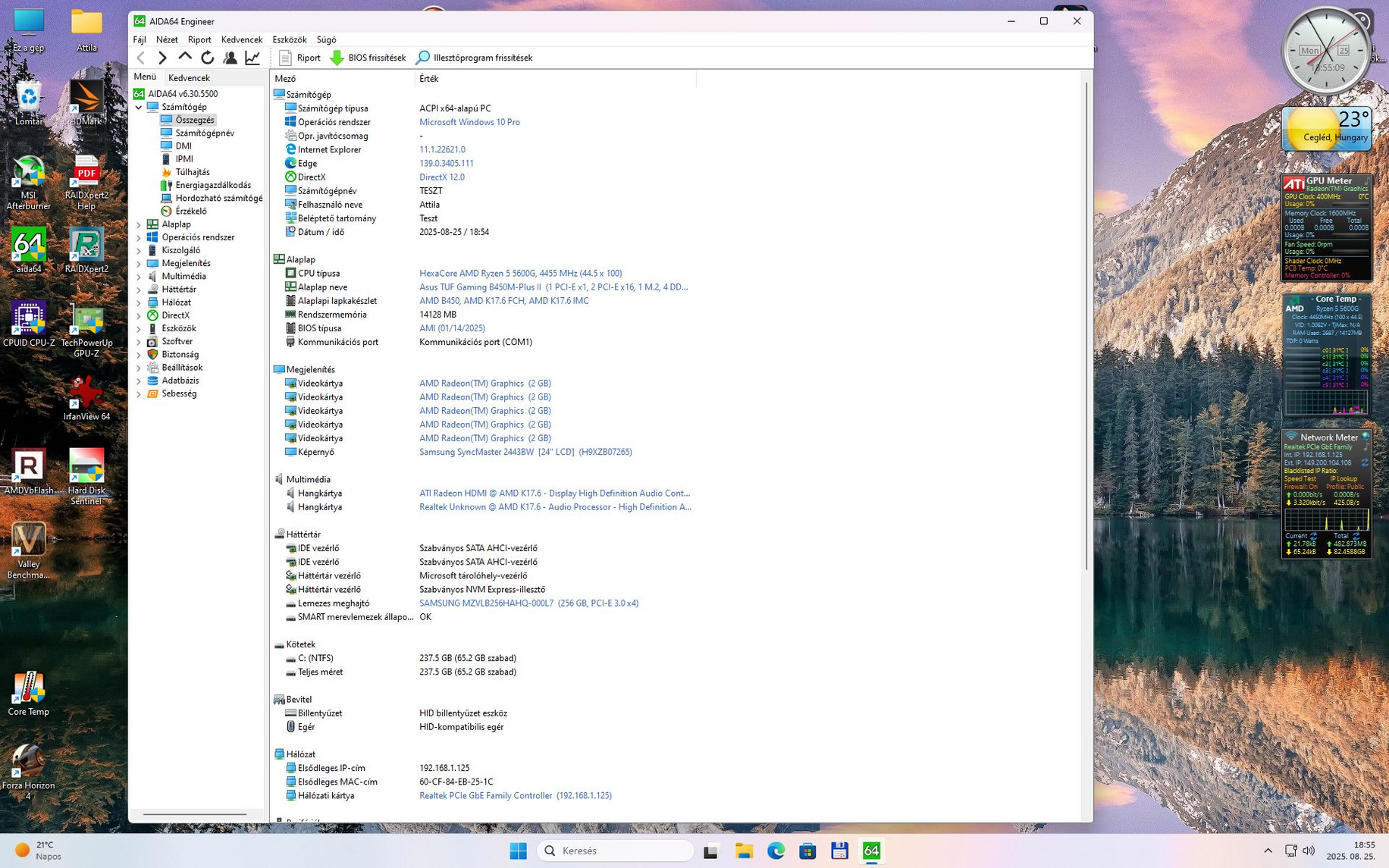This screenshot has width=1389, height=868.
Task: Open the CPUID CPU-Z desktop icon
Action: pos(29,324)
